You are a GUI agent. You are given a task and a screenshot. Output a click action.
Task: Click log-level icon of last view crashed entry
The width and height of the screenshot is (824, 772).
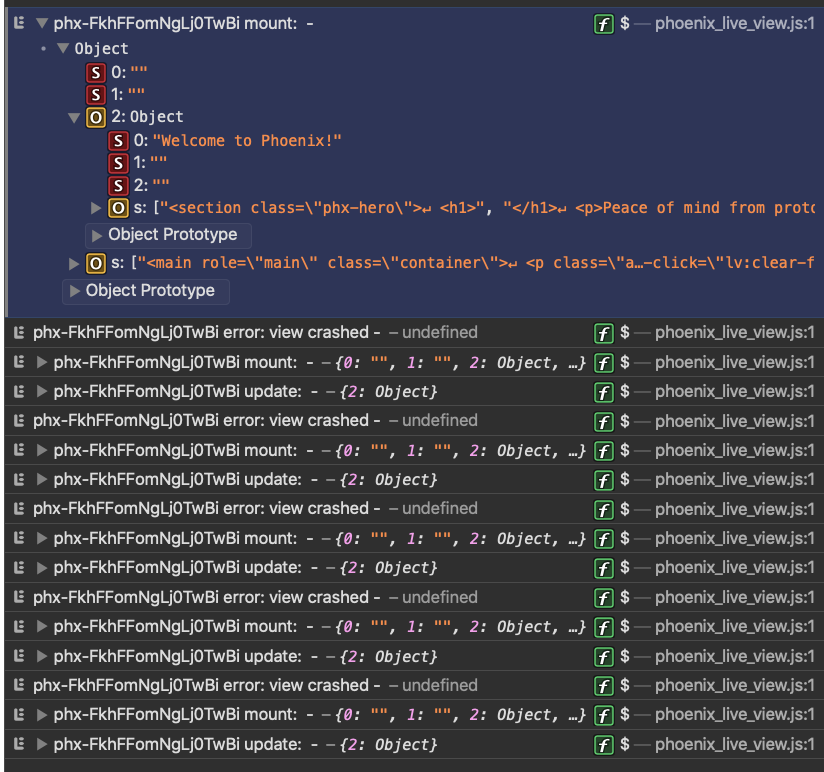point(19,685)
